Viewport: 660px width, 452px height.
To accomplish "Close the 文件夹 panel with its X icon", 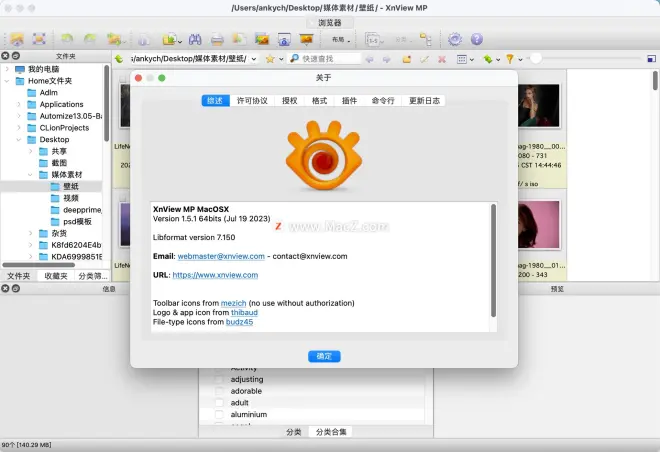I will [5, 56].
